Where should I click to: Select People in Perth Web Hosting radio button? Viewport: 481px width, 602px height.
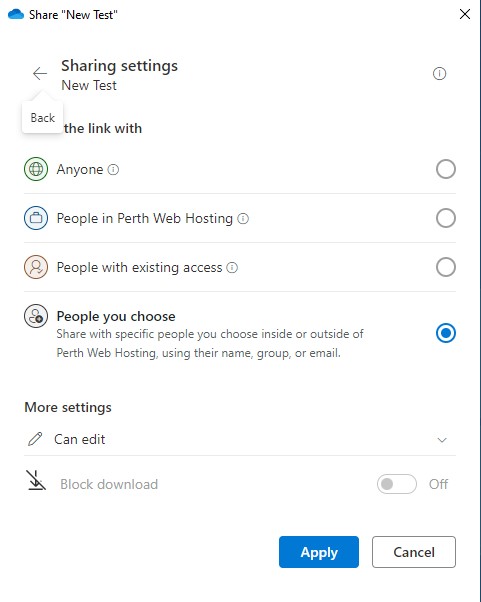446,218
